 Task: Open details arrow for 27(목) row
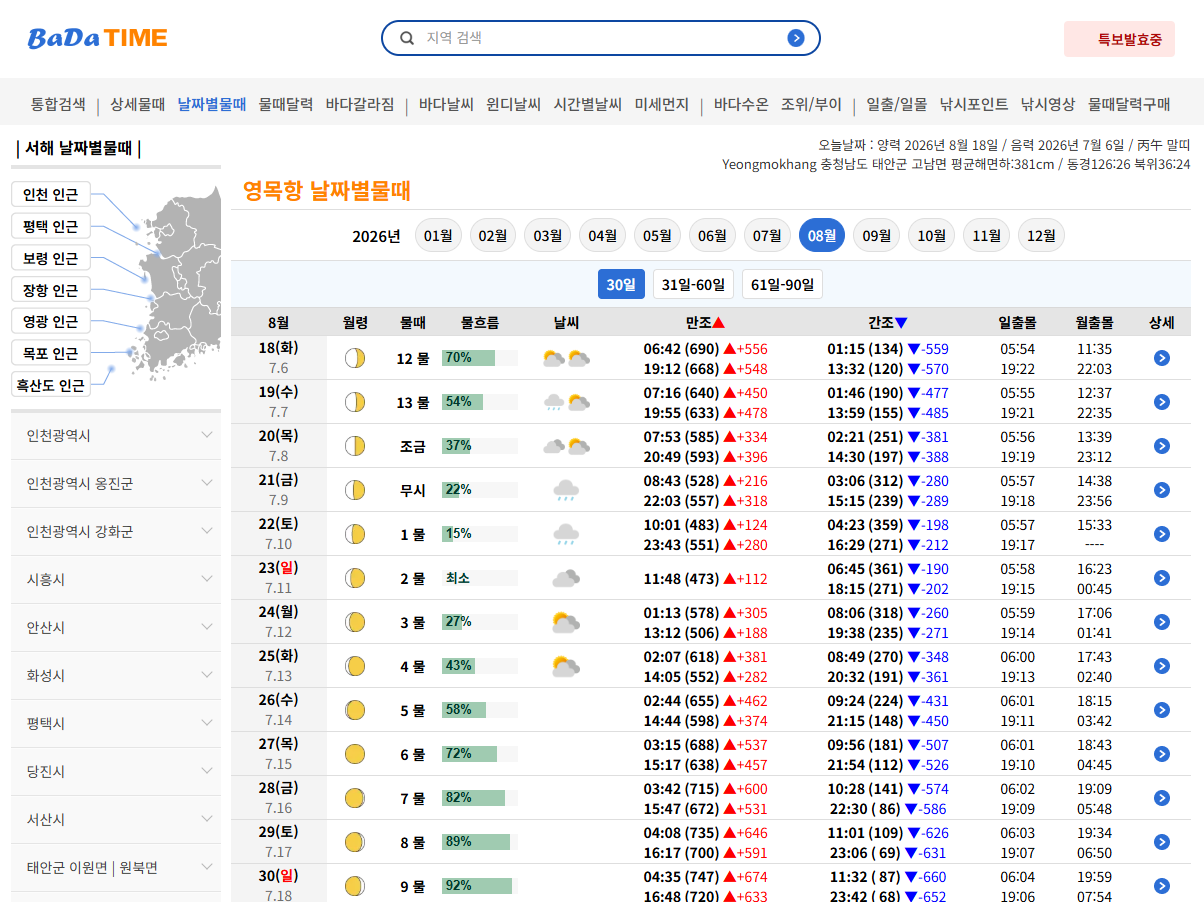pos(1161,754)
